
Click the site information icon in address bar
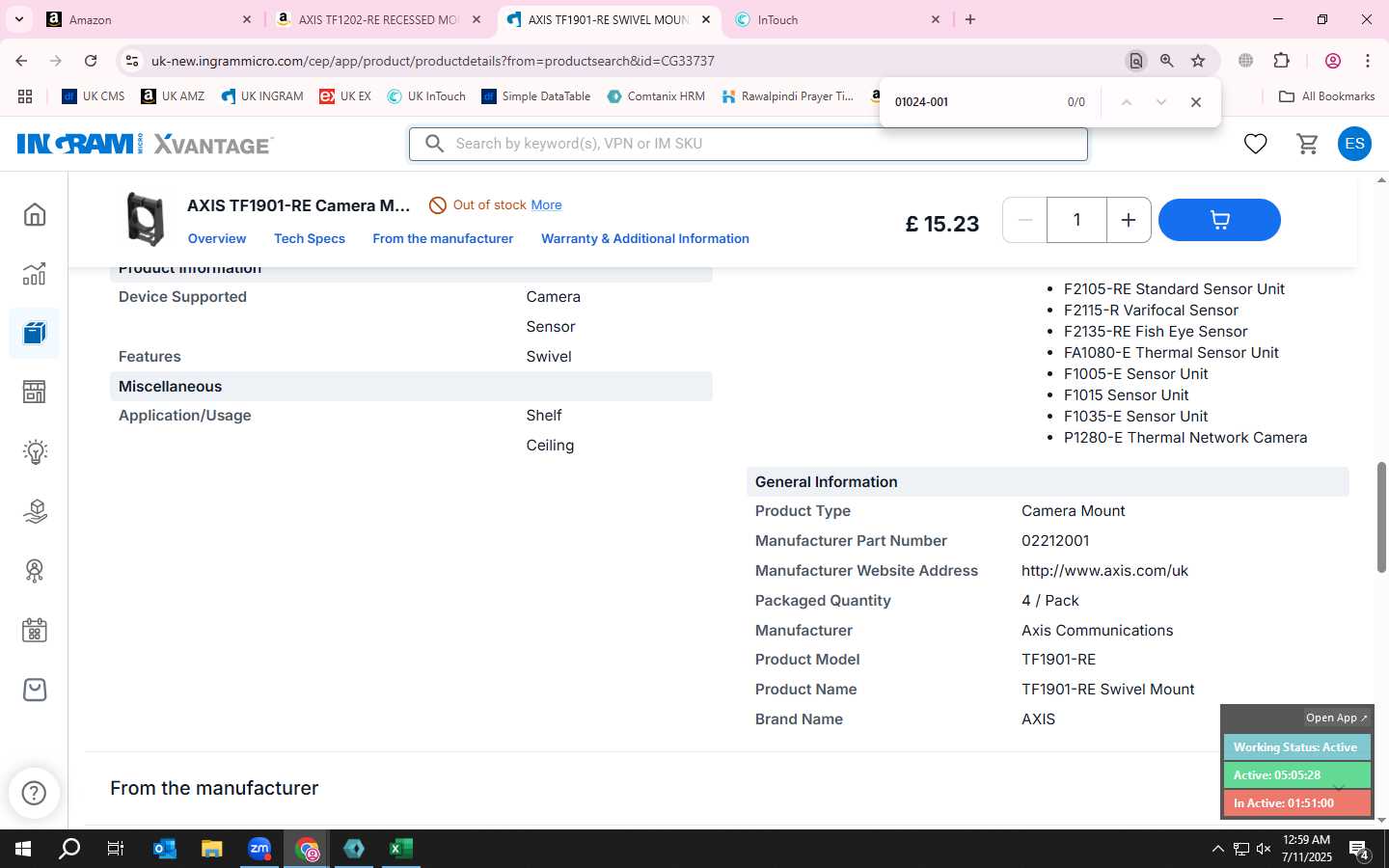point(132,61)
